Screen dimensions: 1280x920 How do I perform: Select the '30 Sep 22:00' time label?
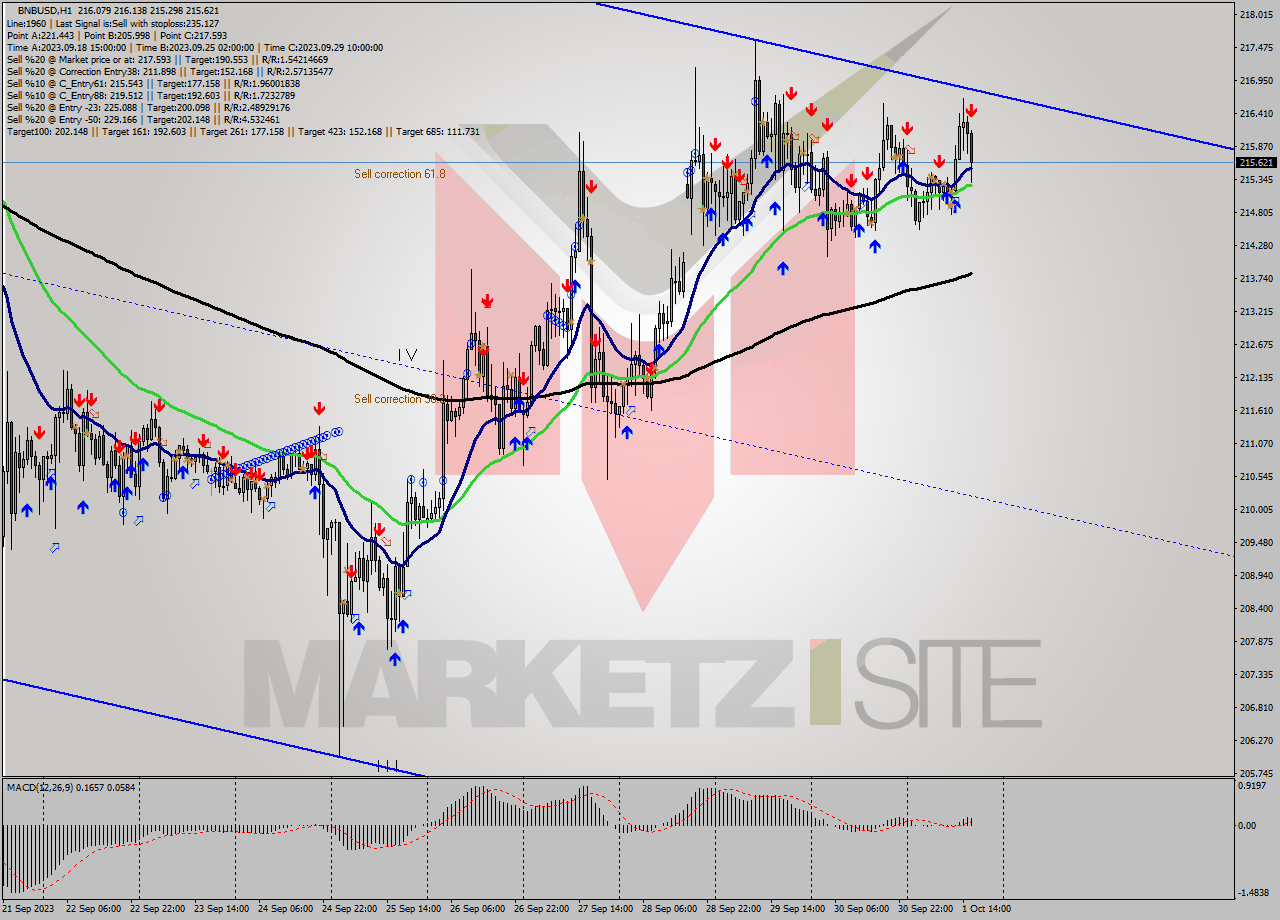pyautogui.click(x=926, y=909)
